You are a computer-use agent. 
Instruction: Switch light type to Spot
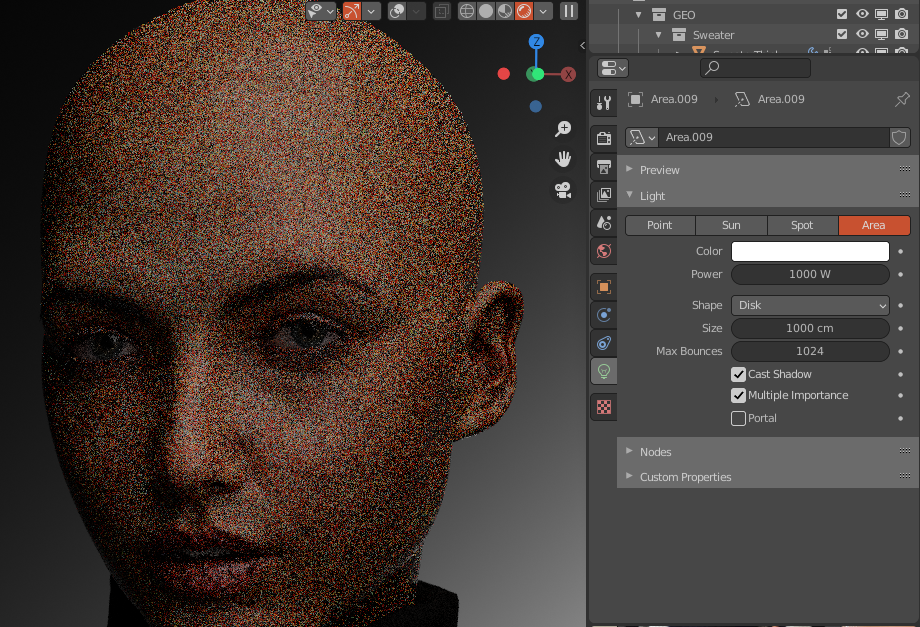click(802, 225)
